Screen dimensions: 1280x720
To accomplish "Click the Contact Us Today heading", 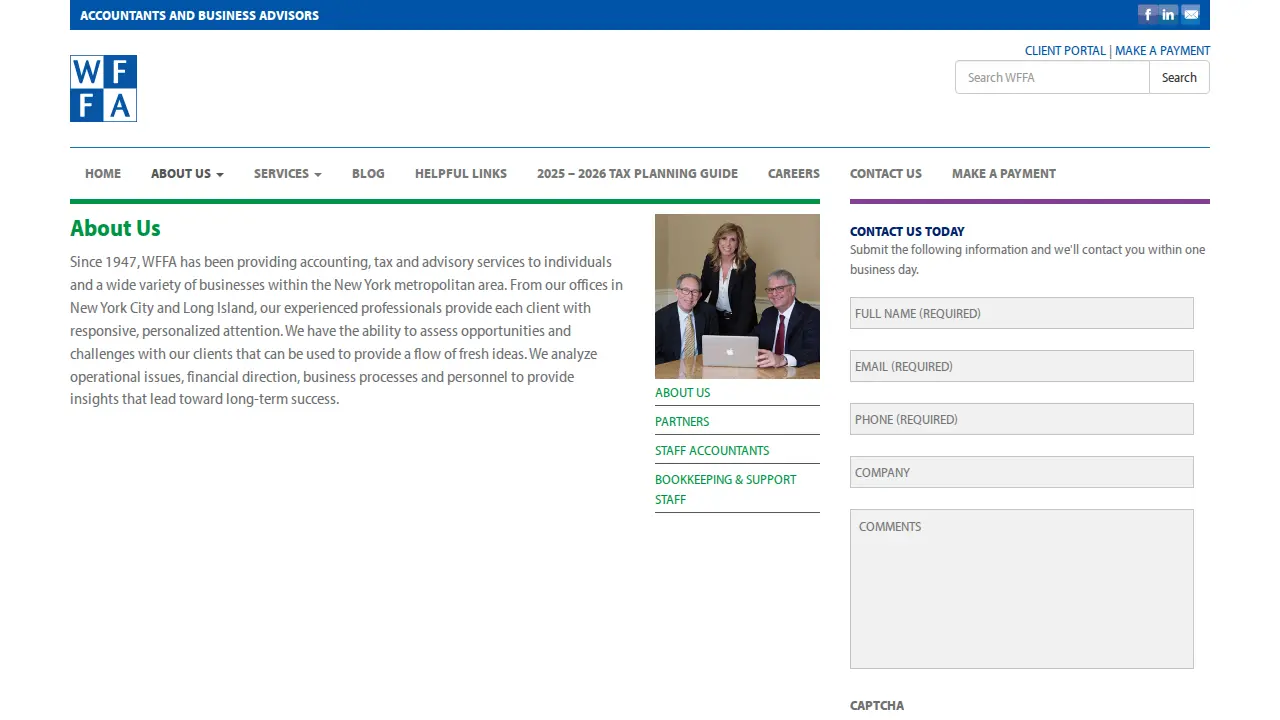I will pos(907,231).
